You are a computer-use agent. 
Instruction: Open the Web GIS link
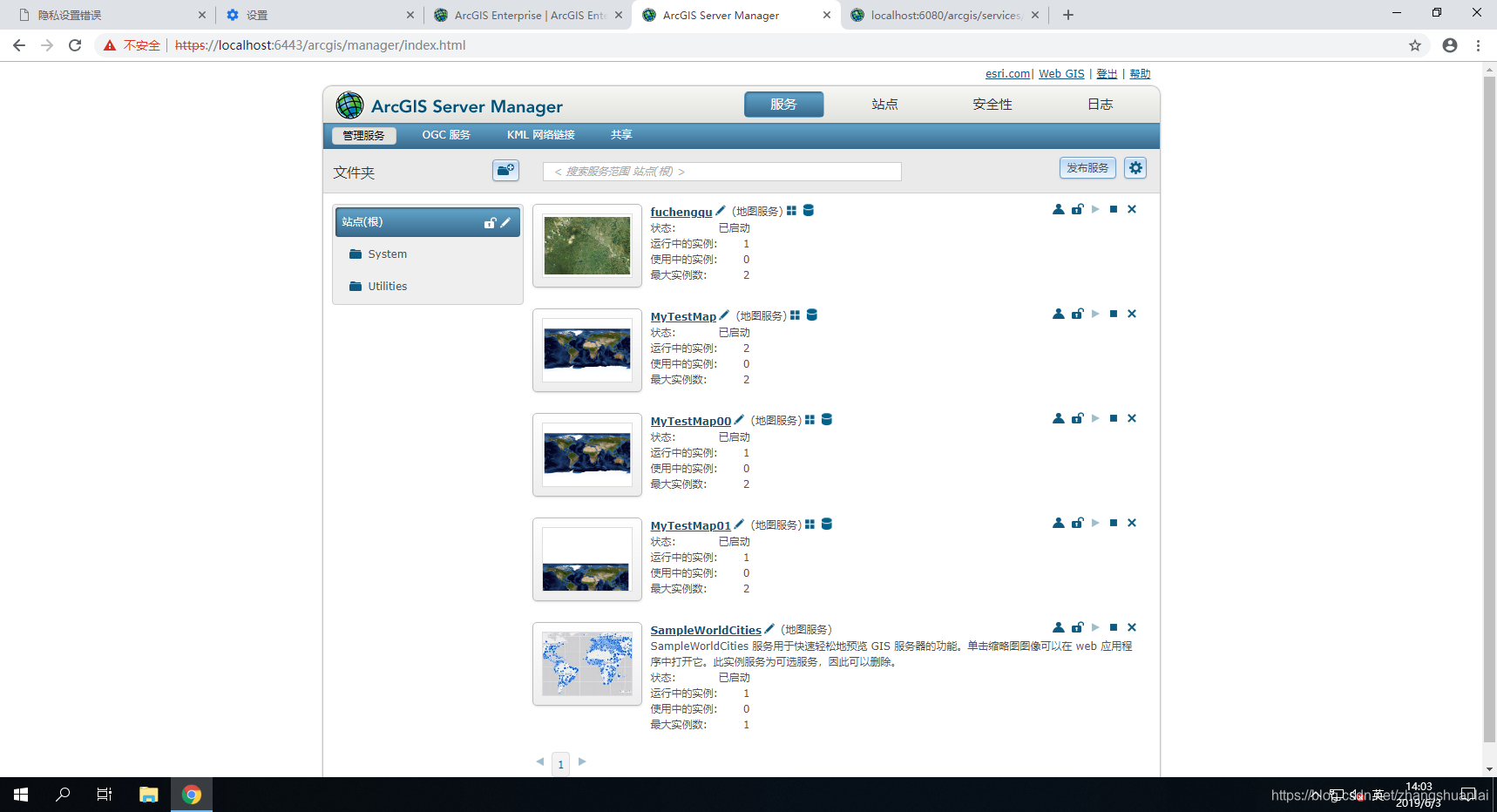1061,74
